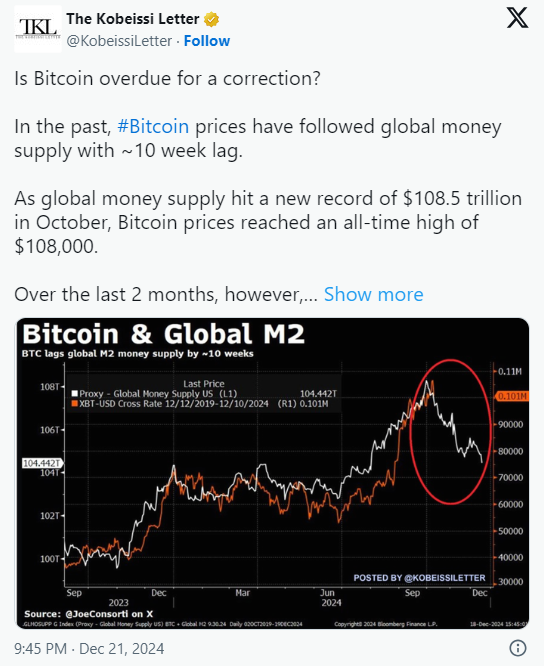Image resolution: width=544 pixels, height=666 pixels.
Task: Click the white Global Money Supply legend swatch
Action: (x=75, y=393)
